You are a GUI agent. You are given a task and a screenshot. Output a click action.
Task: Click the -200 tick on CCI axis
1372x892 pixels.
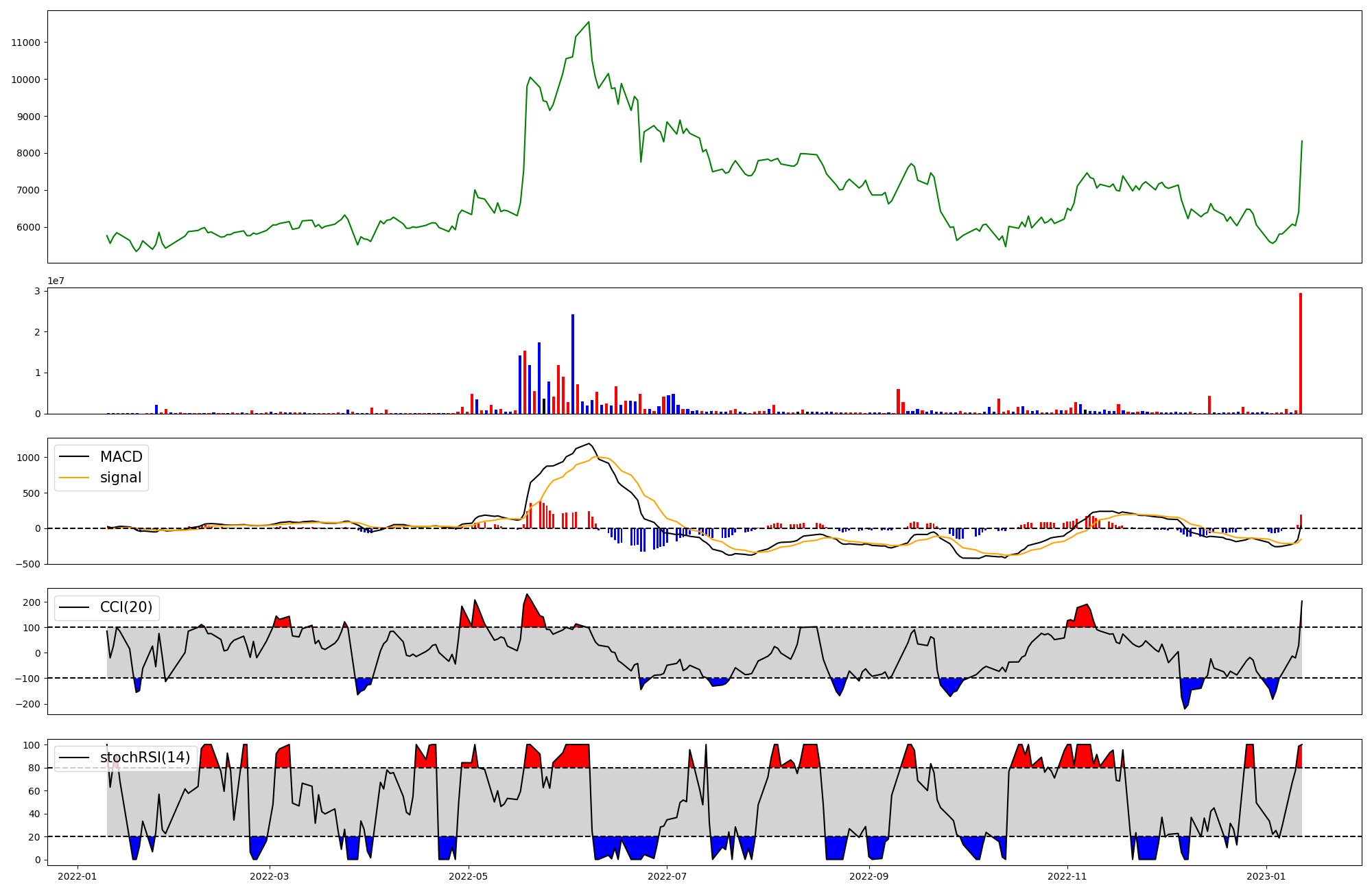point(27,705)
